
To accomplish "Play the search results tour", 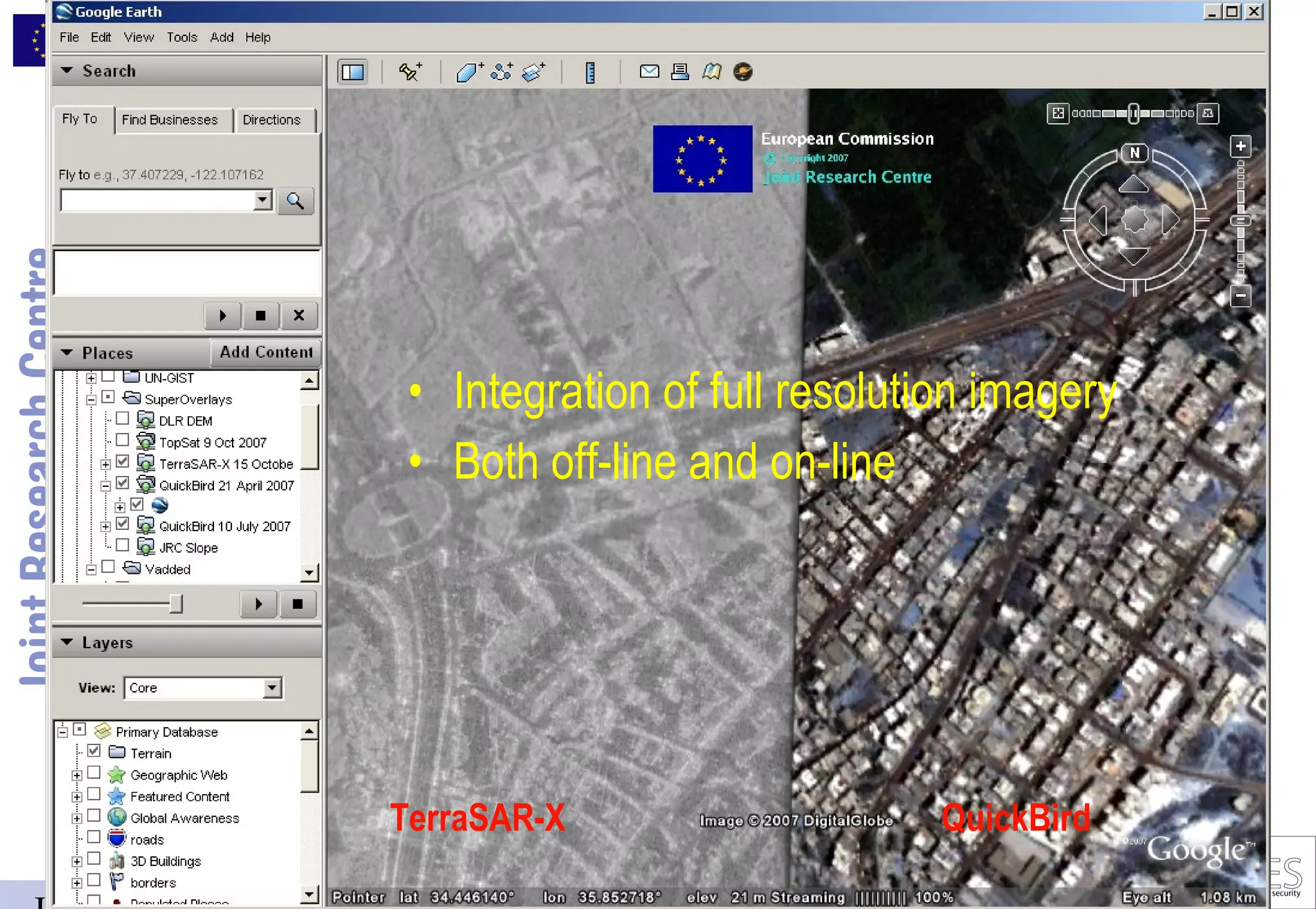I will pos(222,315).
